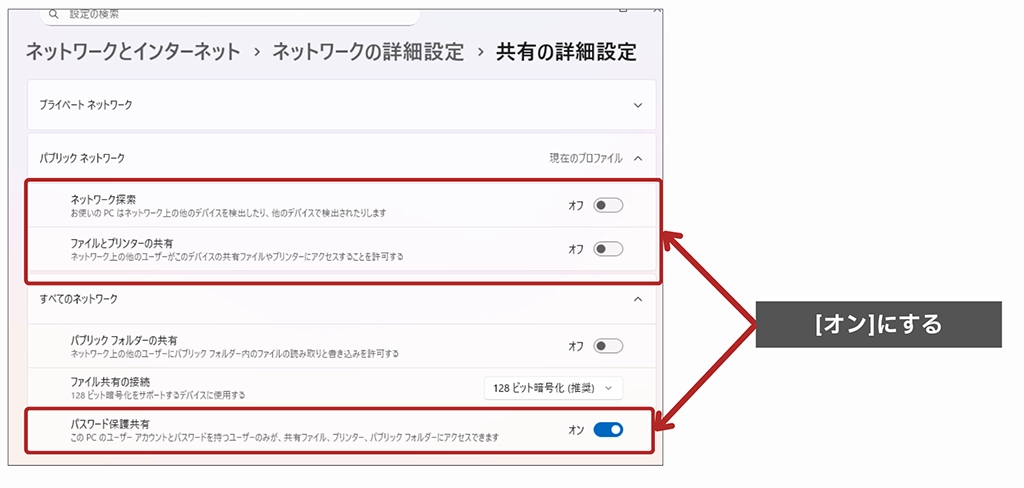The image size is (1024, 488).
Task: Disable the パスワード保護共有 toggle
Action: coord(608,429)
